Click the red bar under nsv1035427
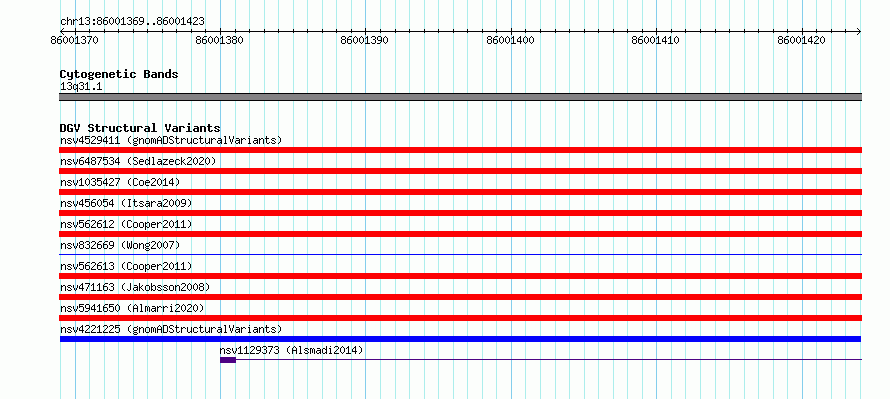This screenshot has width=890, height=399. coord(460,192)
